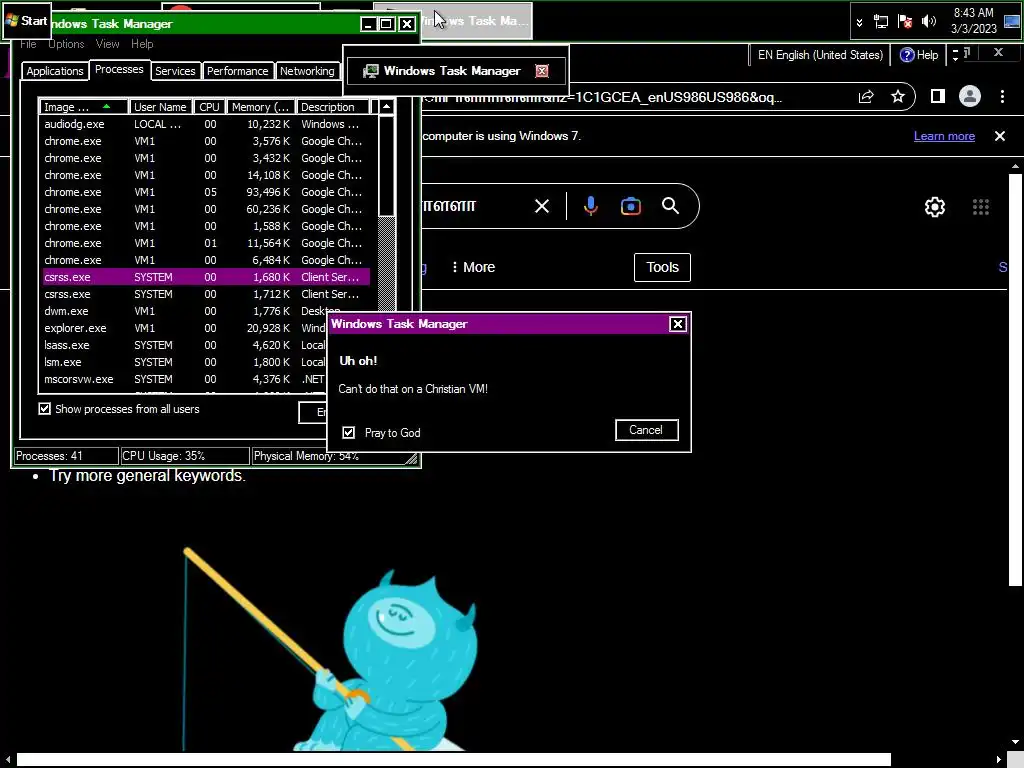The image size is (1024, 768).
Task: Open the EN English language bar selector
Action: (820, 55)
